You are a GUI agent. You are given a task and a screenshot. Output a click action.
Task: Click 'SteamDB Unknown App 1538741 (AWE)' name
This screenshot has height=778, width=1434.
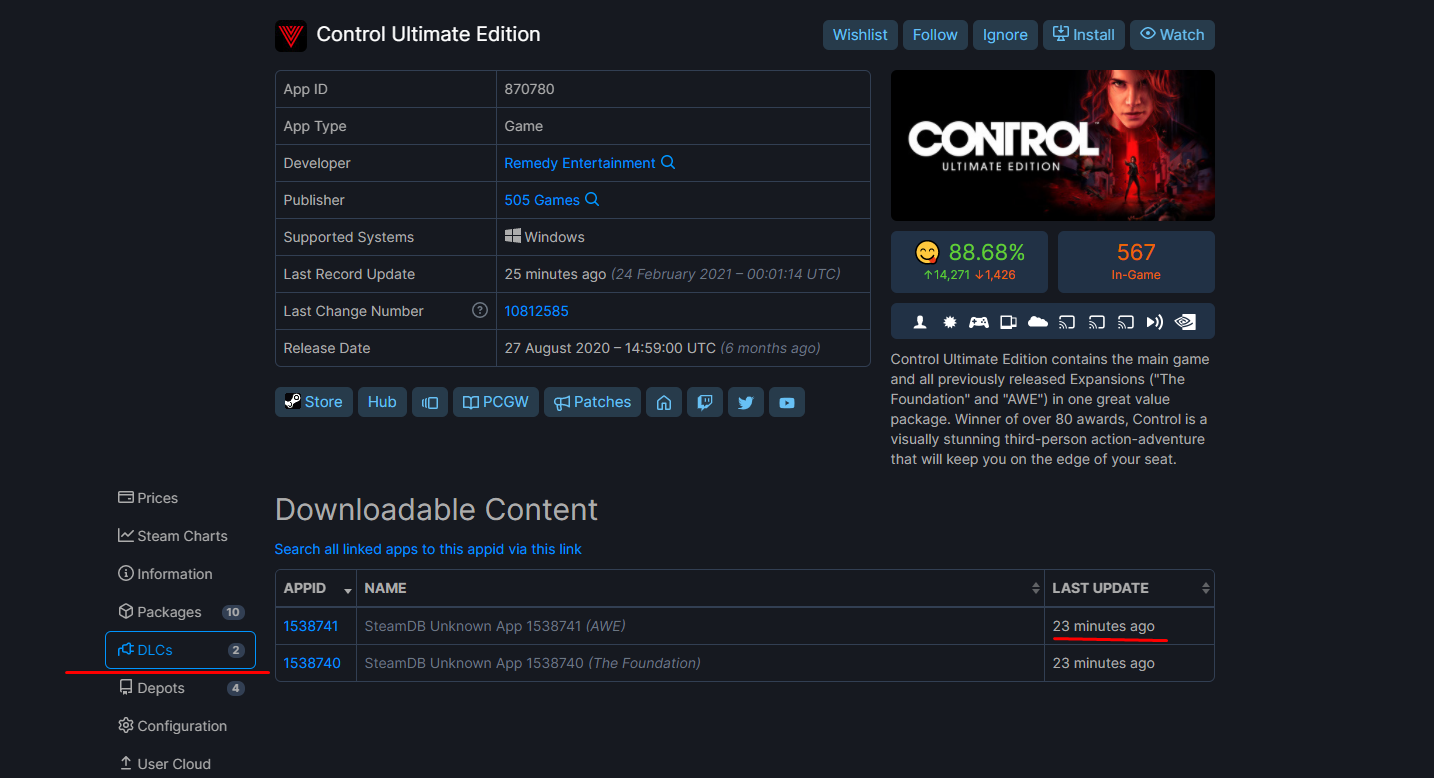tap(495, 626)
